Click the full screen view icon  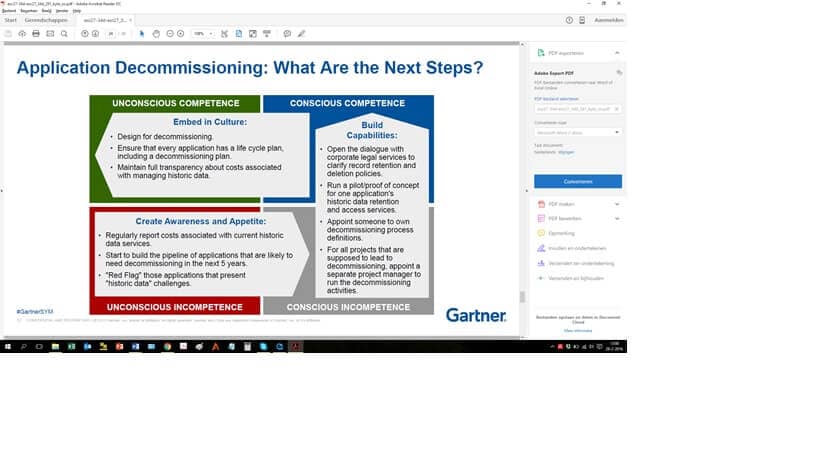click(x=253, y=33)
